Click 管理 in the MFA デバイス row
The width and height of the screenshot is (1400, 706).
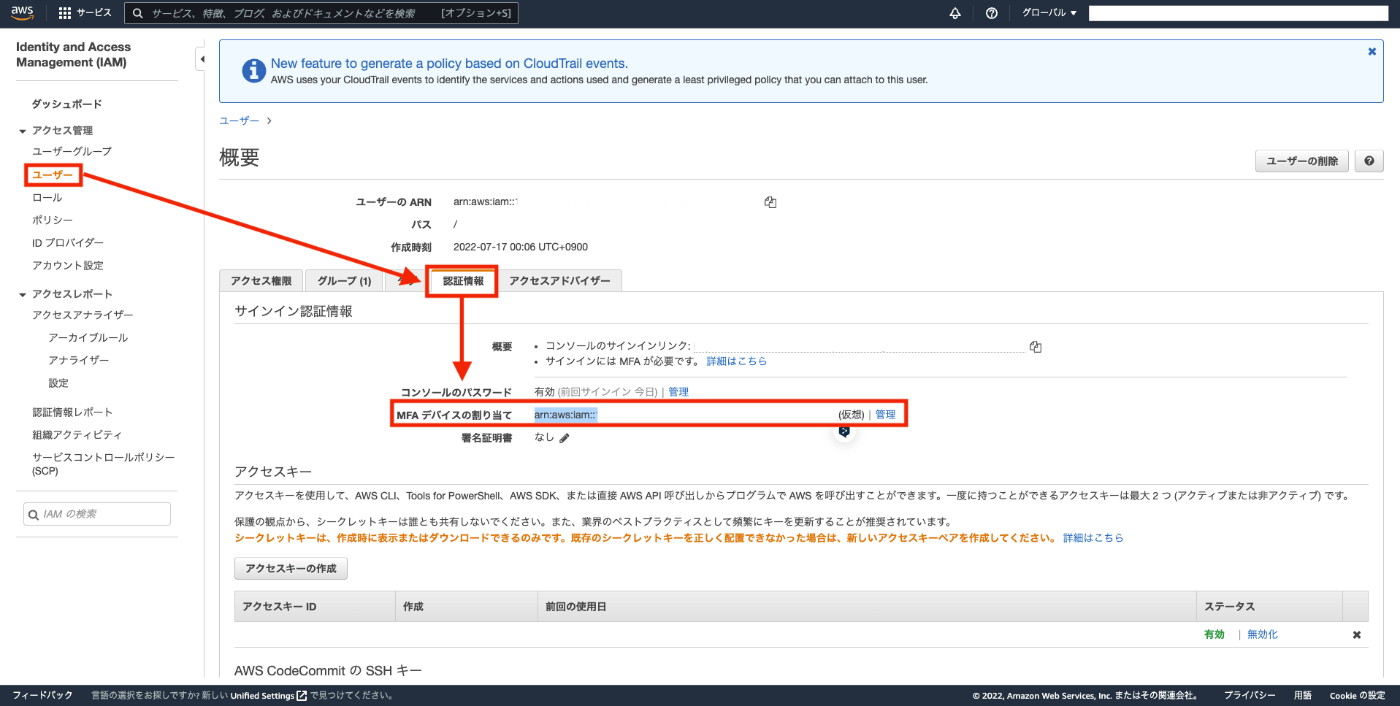coord(885,415)
